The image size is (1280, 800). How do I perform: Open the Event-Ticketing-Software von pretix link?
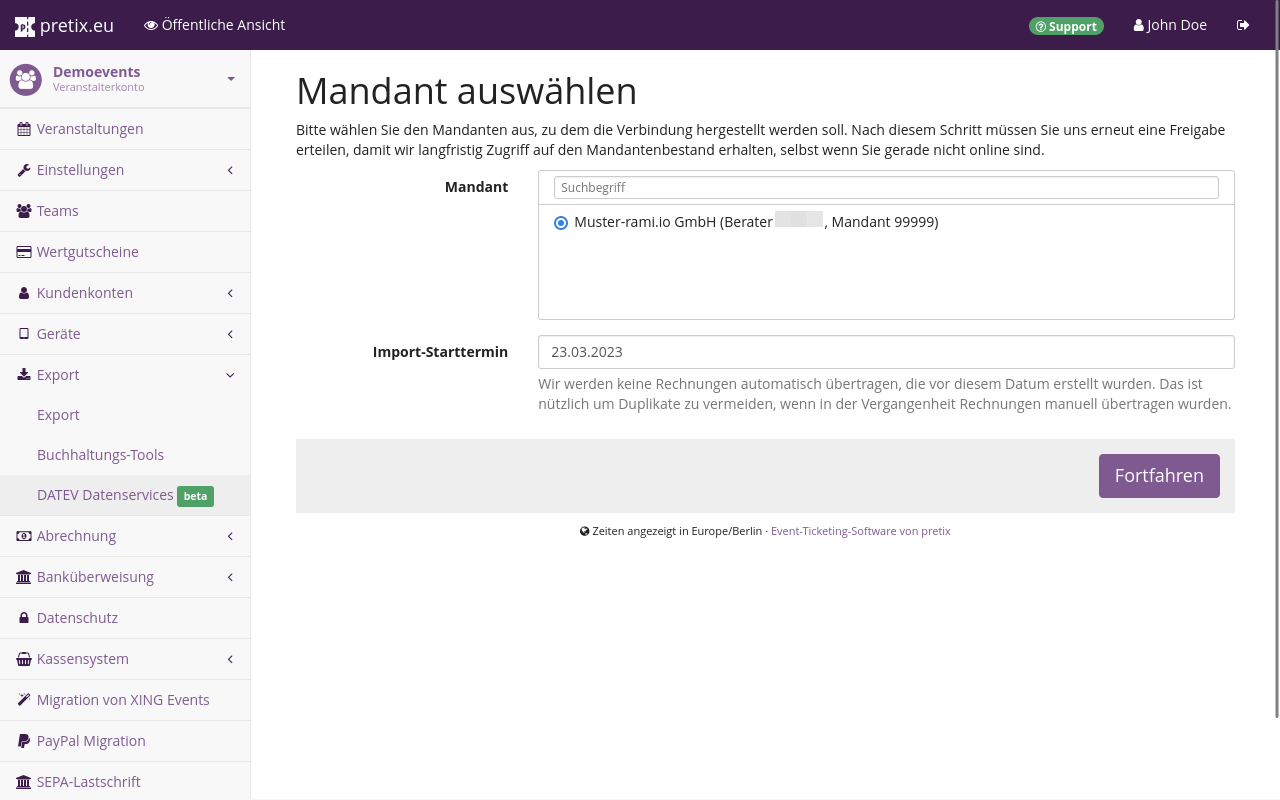point(860,531)
